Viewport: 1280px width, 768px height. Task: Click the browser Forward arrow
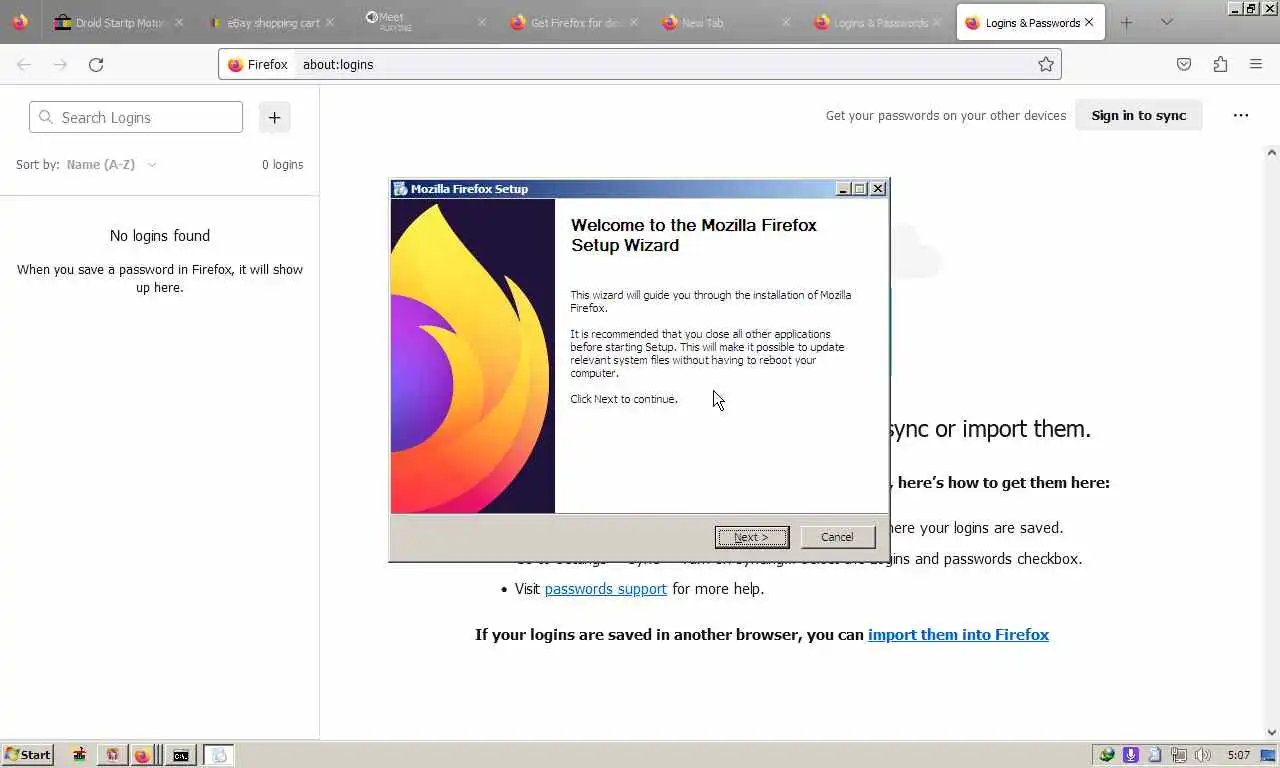pos(60,64)
